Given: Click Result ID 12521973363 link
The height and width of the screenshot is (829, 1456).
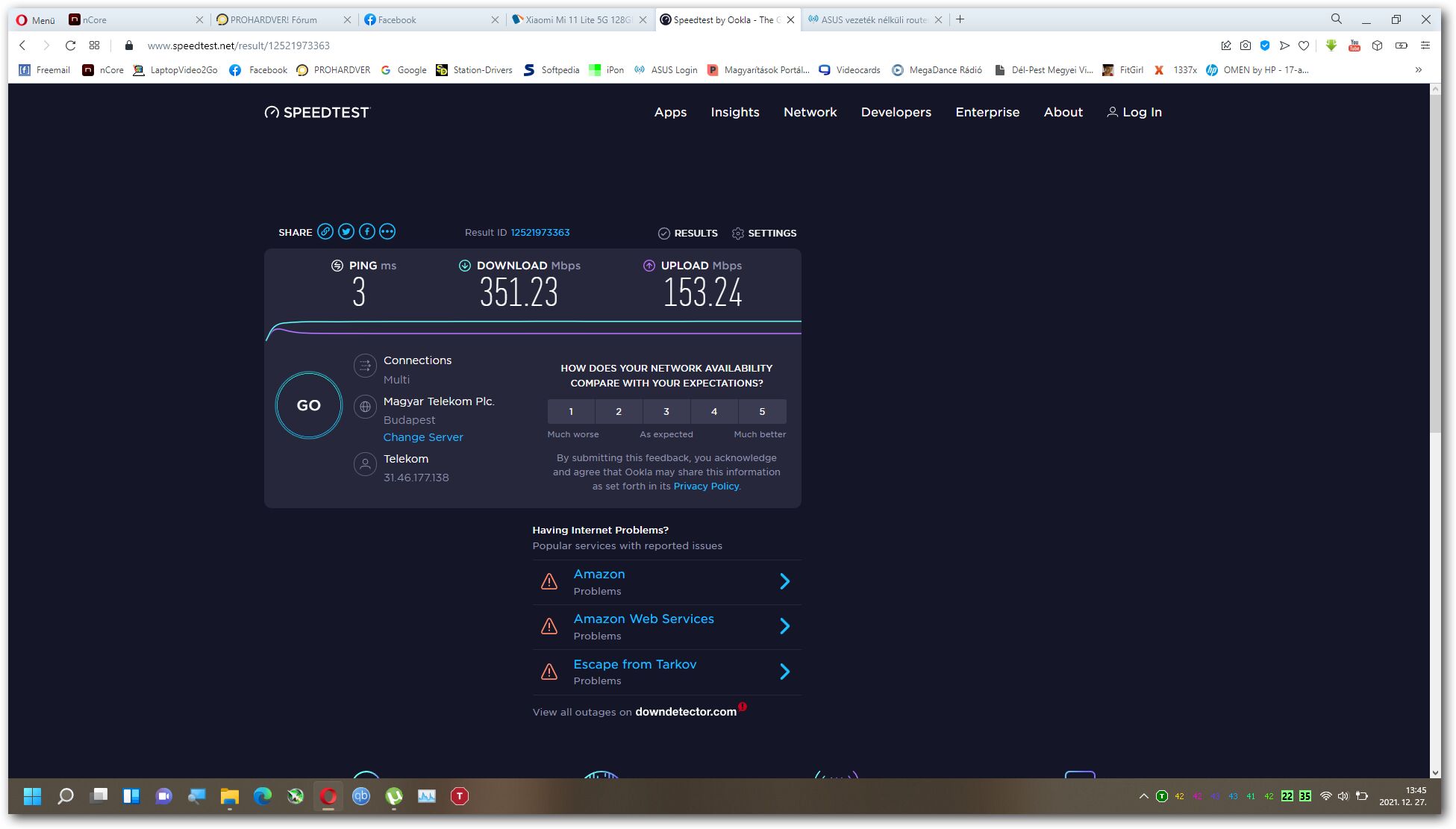Looking at the screenshot, I should click(540, 232).
